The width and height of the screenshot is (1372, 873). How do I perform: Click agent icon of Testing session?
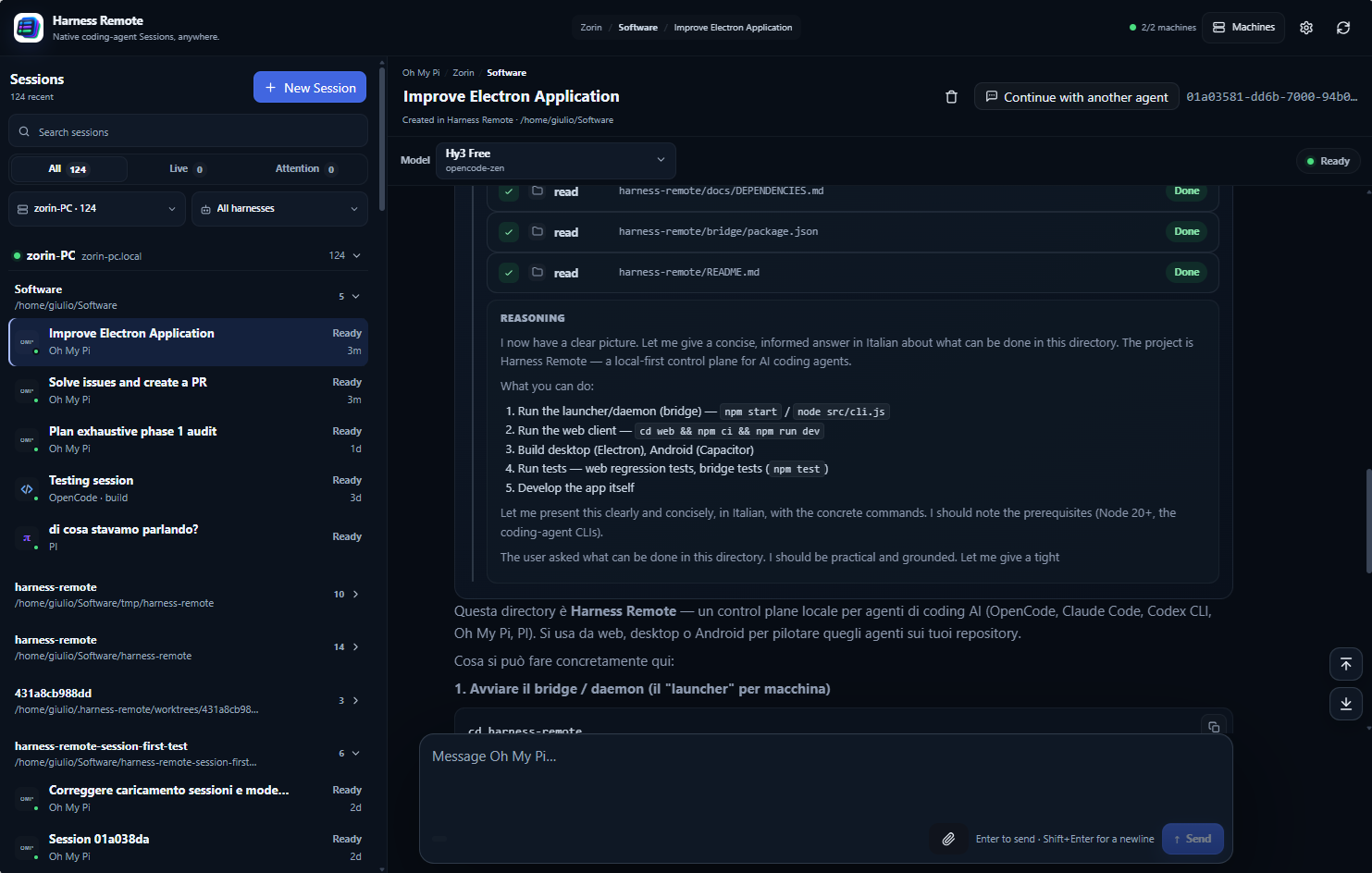coord(27,489)
